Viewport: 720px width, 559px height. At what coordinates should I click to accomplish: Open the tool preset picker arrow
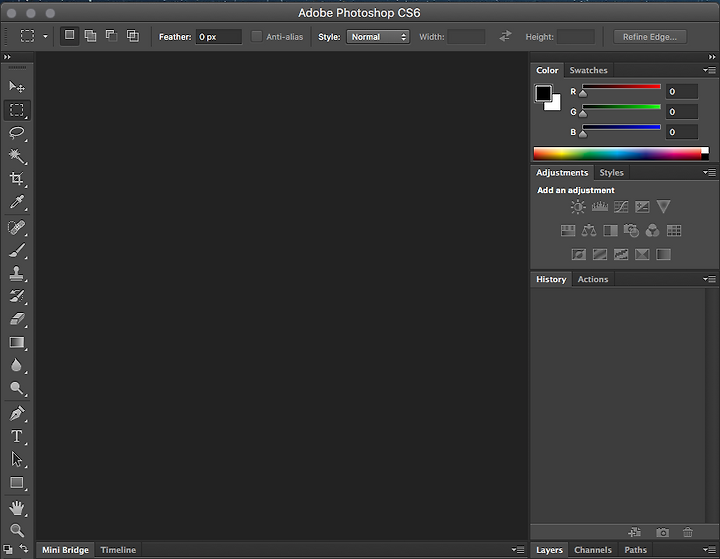[x=45, y=36]
